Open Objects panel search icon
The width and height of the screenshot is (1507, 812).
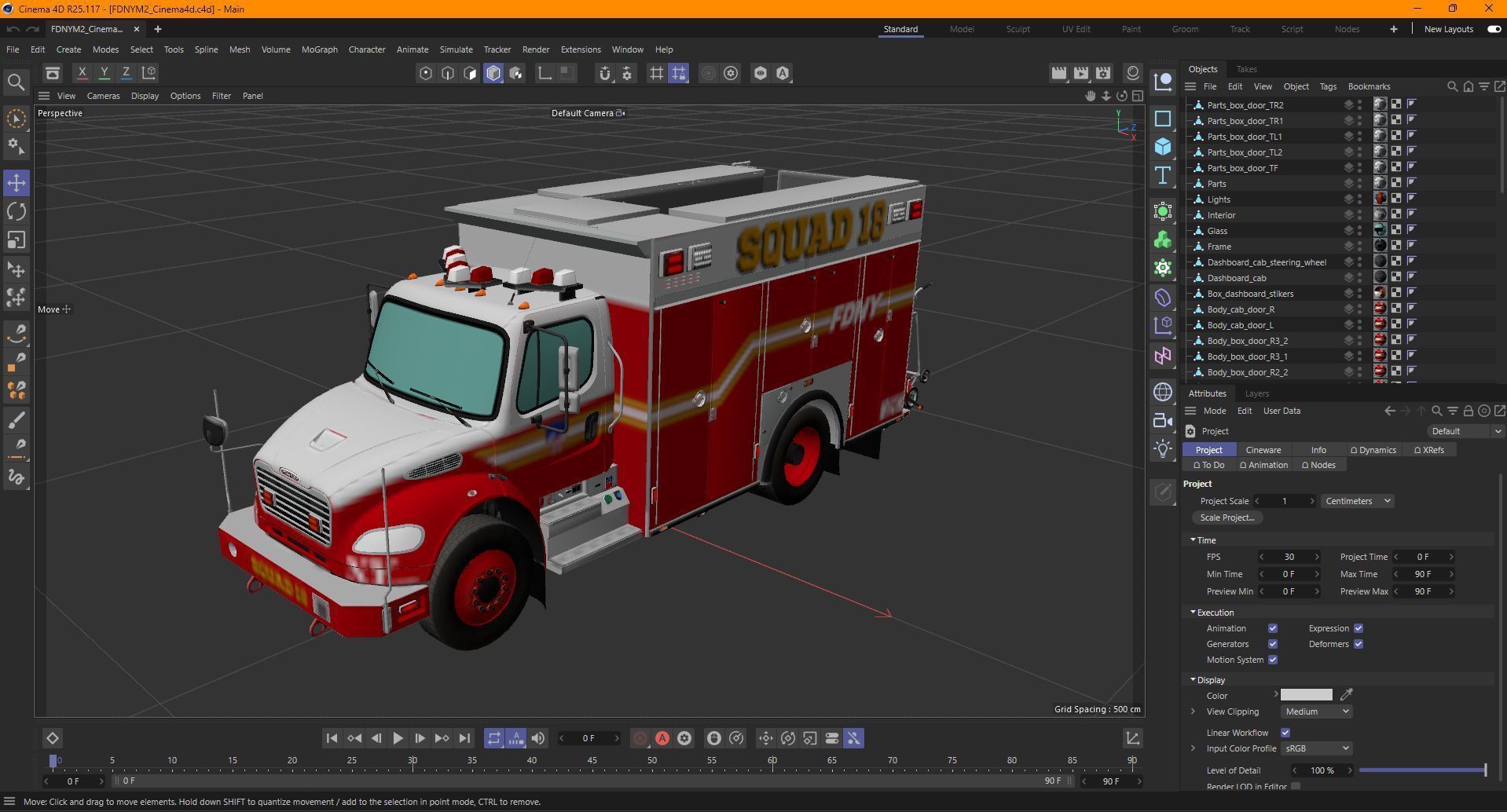click(1452, 86)
